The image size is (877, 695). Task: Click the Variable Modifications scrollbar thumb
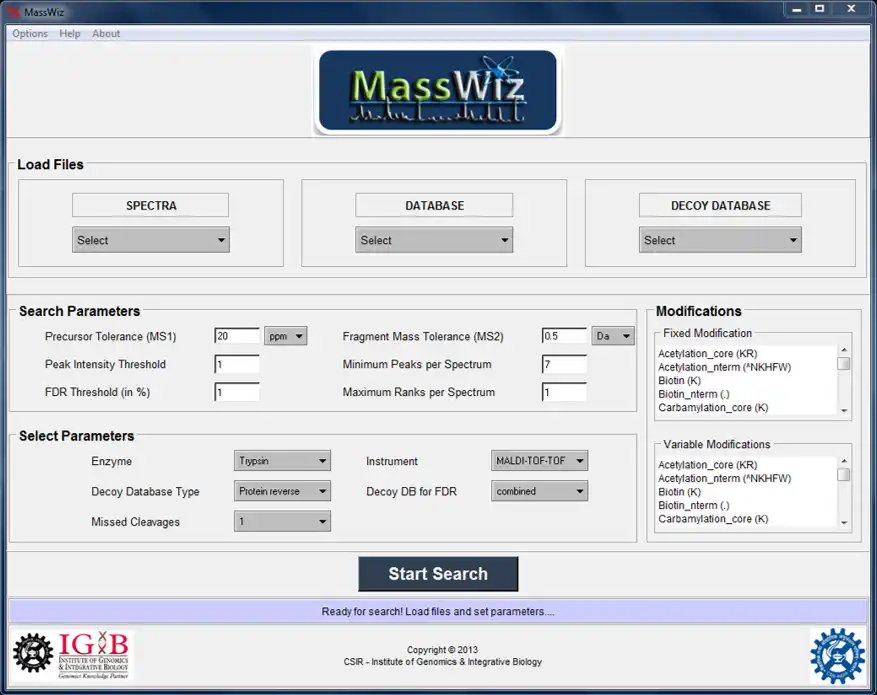tap(844, 475)
